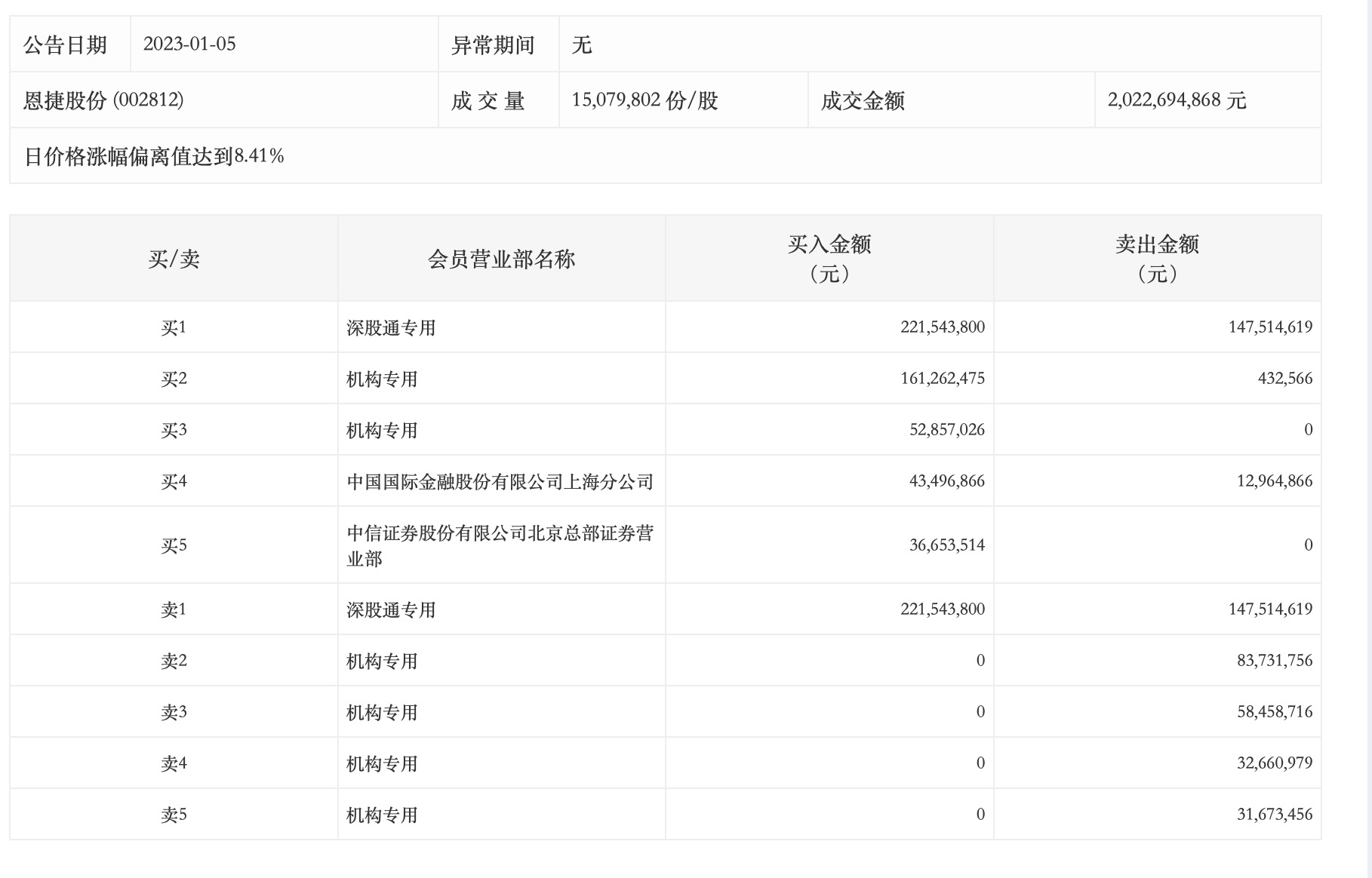The width and height of the screenshot is (1372, 878).
Task: Click the 买/卖 column header
Action: pos(174,259)
